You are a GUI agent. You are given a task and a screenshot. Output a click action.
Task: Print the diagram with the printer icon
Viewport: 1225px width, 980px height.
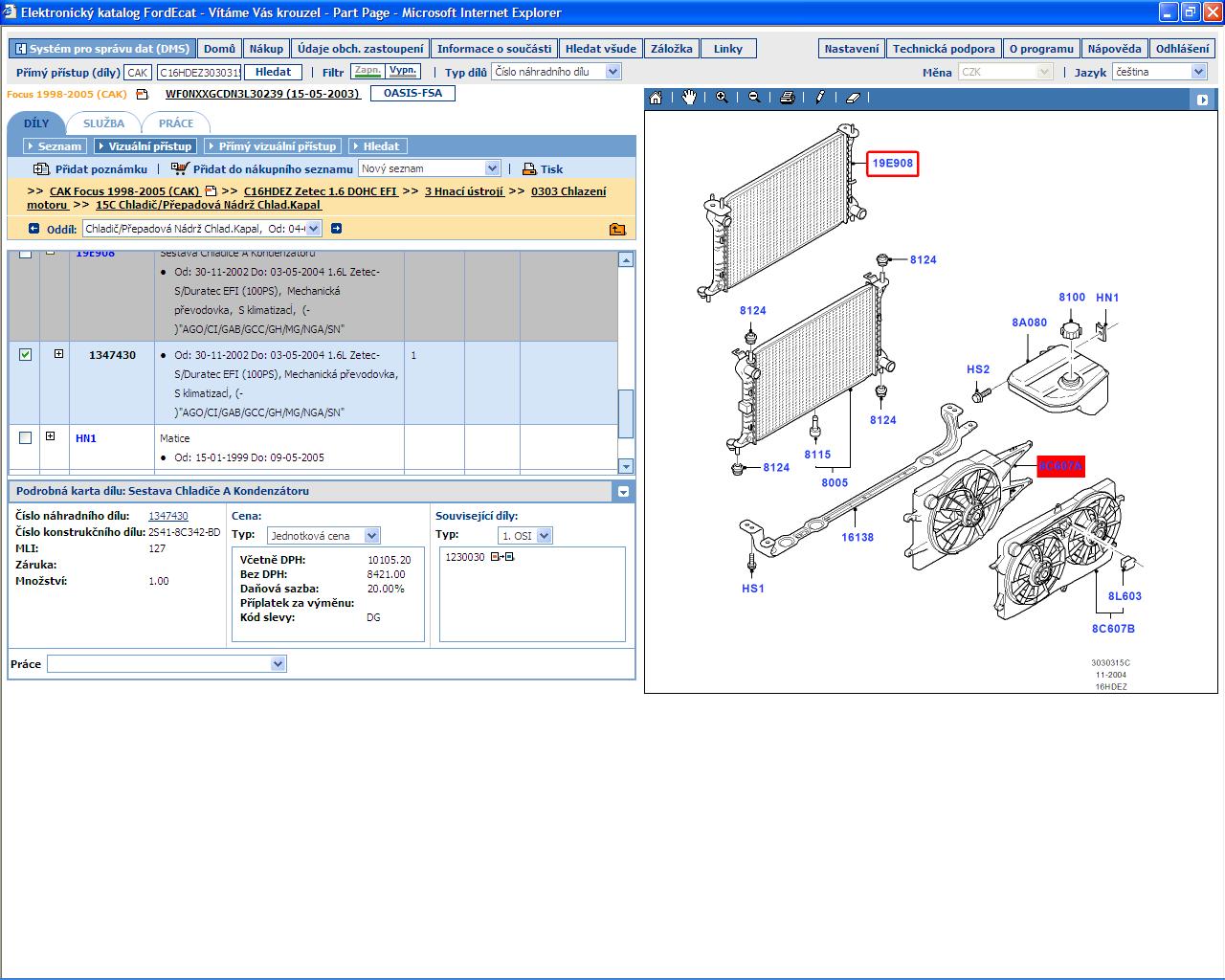coord(787,98)
